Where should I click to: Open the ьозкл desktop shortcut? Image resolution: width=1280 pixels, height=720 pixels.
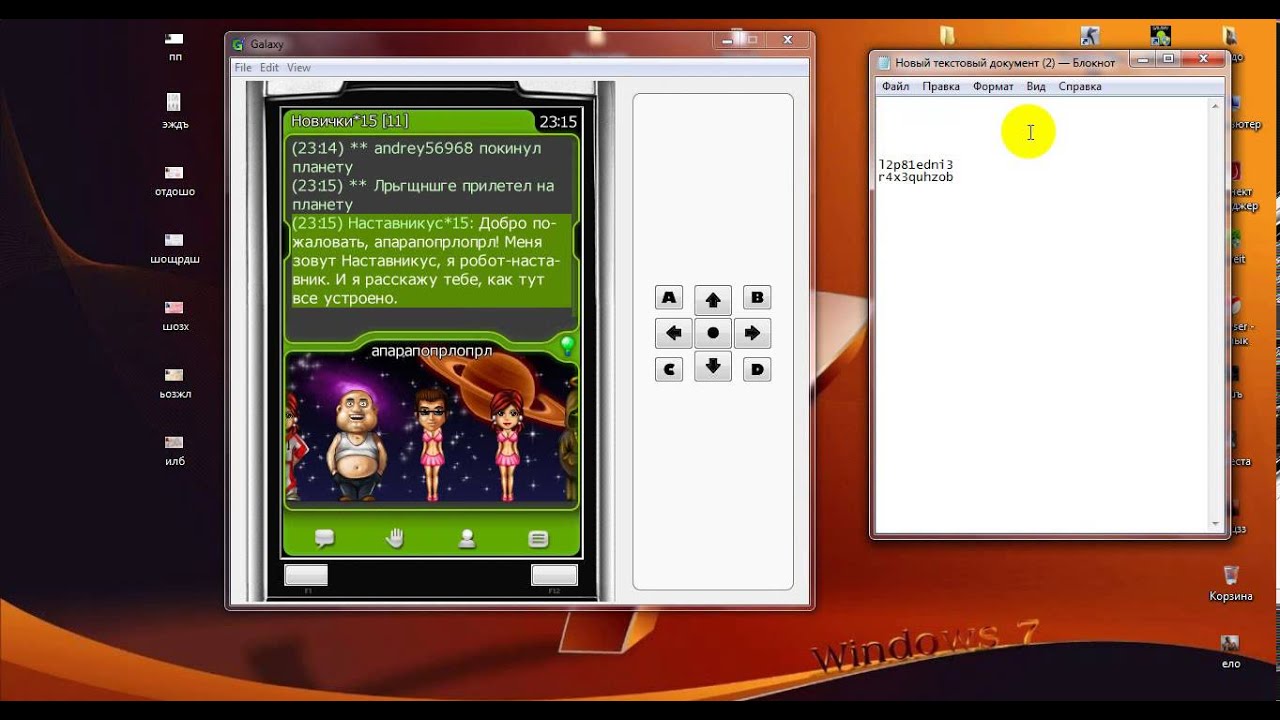(175, 383)
